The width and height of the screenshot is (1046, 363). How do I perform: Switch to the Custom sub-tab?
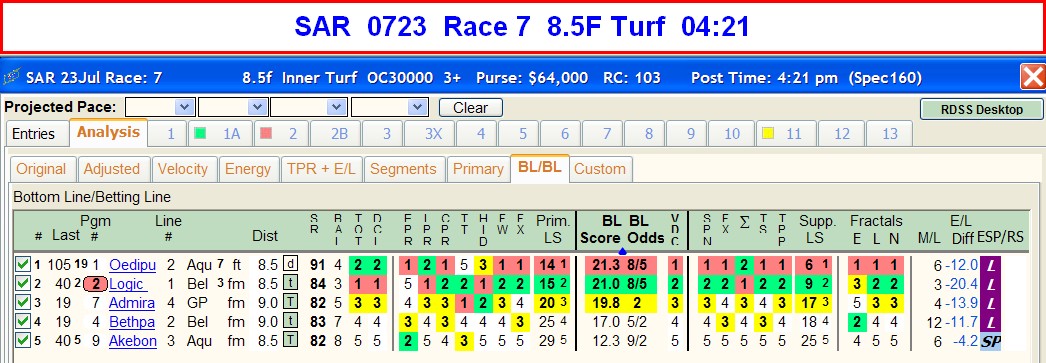(x=600, y=169)
